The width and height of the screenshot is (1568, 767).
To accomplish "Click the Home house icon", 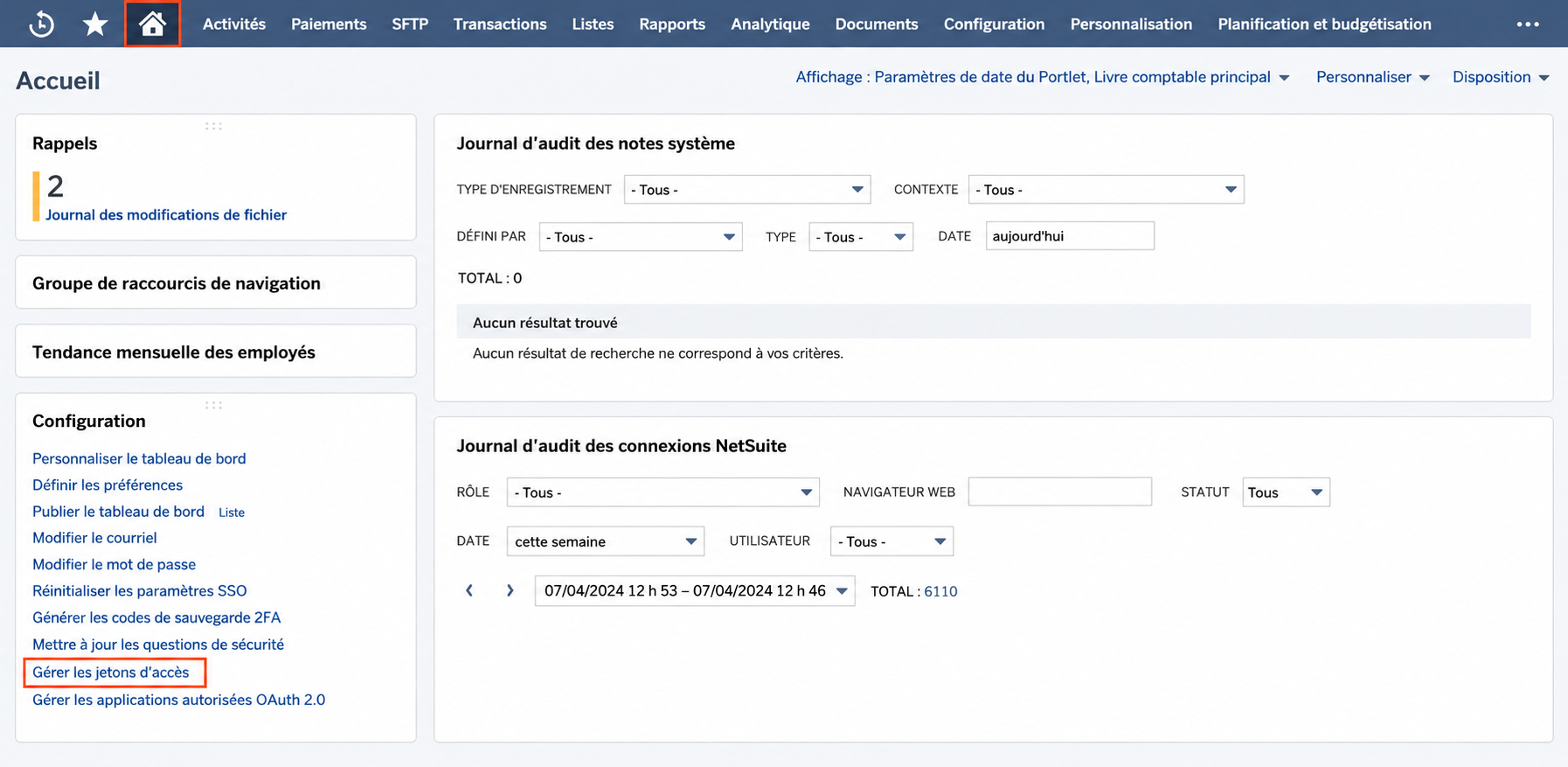I will click(152, 24).
